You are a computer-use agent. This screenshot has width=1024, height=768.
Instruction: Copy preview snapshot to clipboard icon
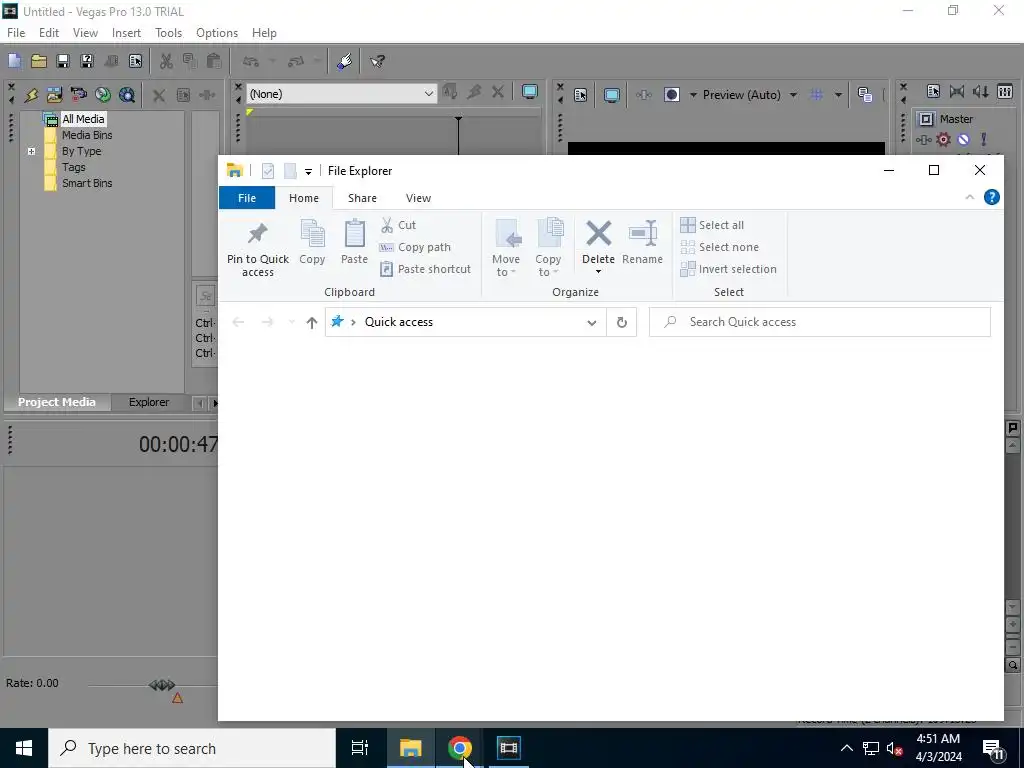point(865,95)
